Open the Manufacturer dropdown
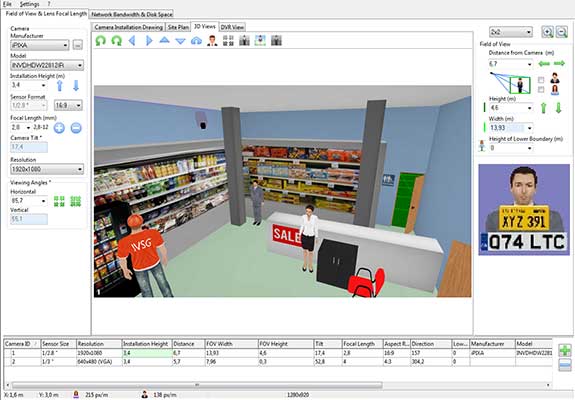This screenshot has height=400, width=575. pyautogui.click(x=40, y=45)
